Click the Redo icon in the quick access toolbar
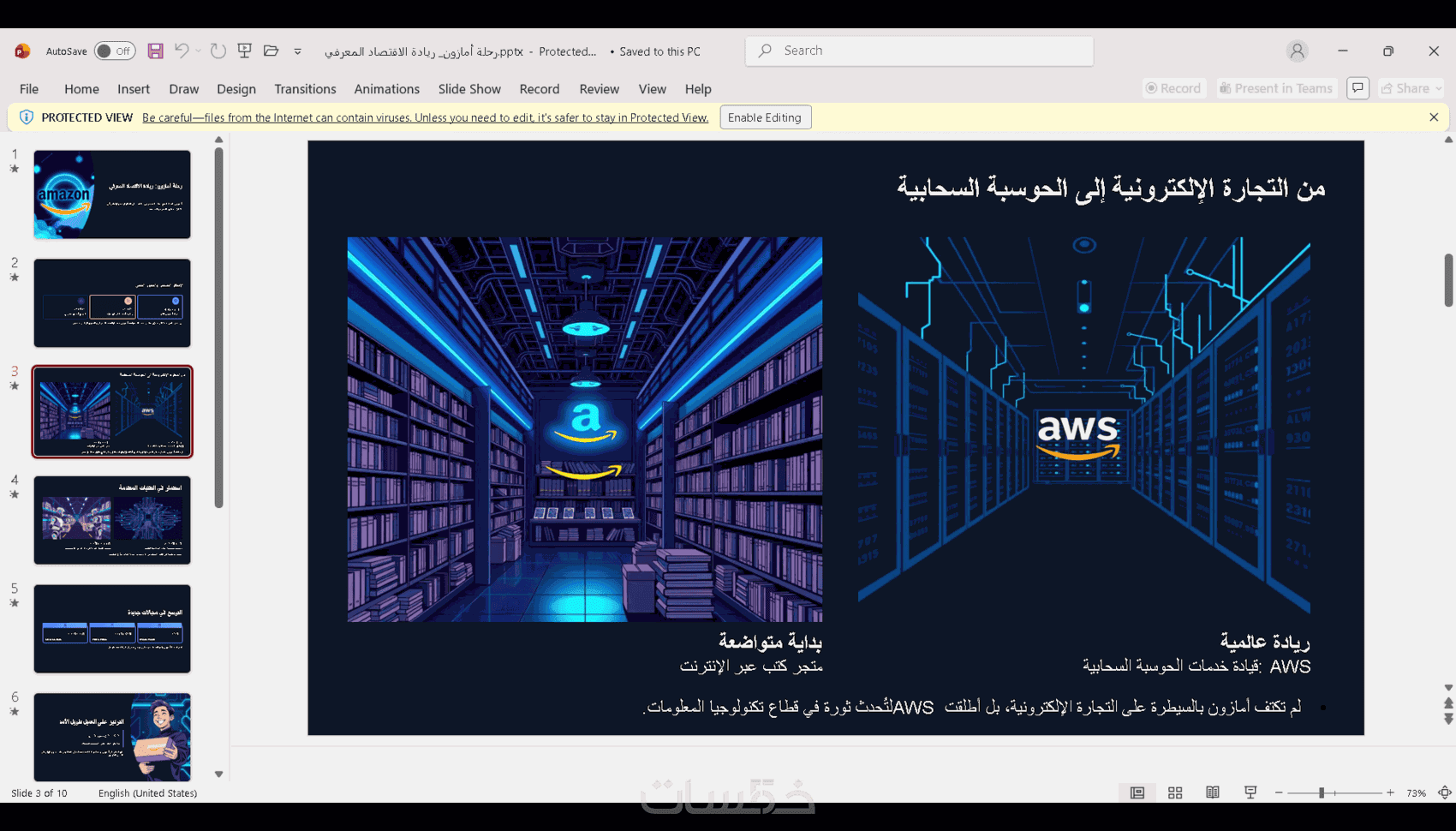Image resolution: width=1456 pixels, height=831 pixels. tap(218, 51)
